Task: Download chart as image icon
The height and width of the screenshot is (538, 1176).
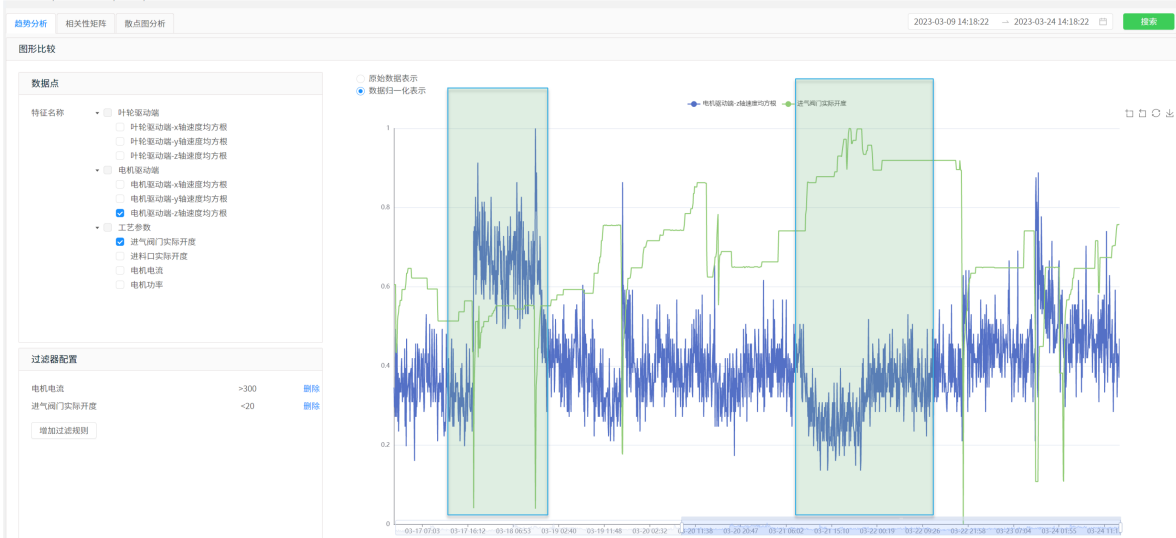Action: [x=1169, y=113]
